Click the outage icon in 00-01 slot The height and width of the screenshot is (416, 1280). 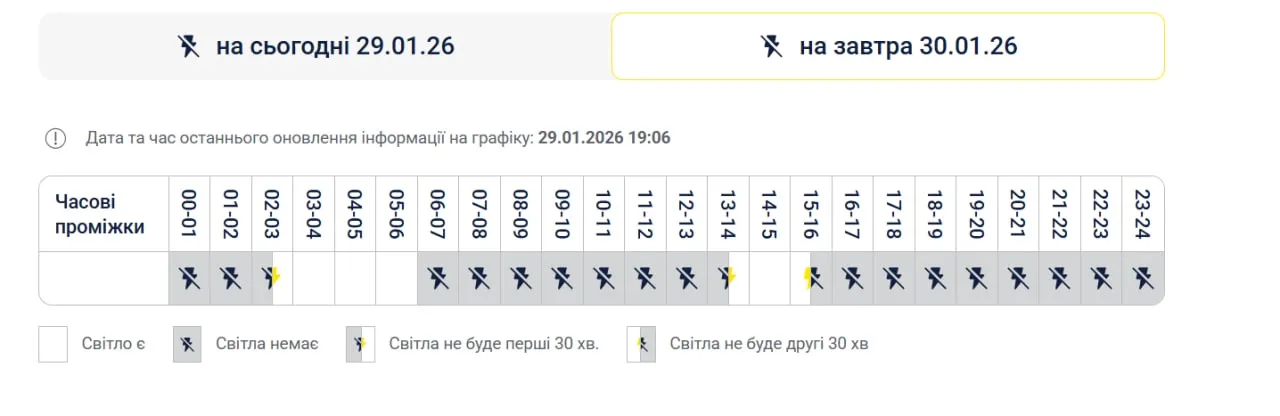pyautogui.click(x=189, y=278)
